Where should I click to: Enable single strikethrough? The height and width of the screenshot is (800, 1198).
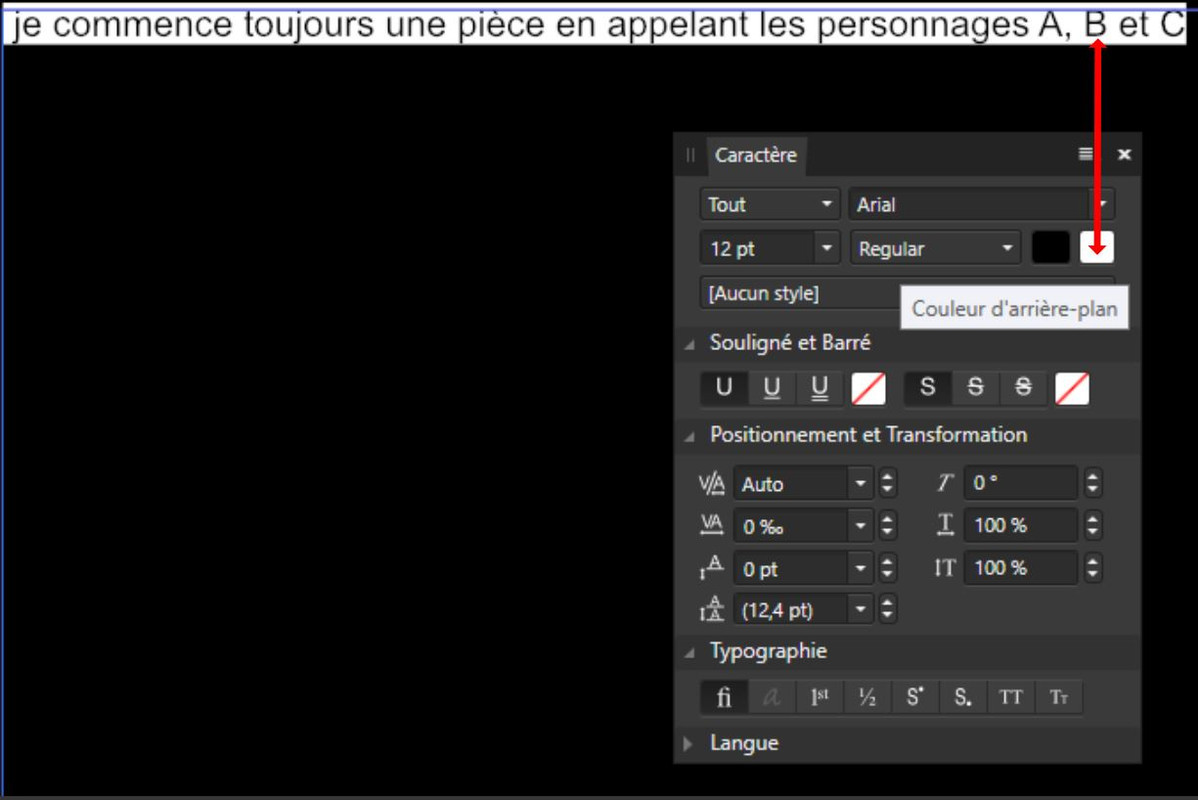[x=976, y=387]
